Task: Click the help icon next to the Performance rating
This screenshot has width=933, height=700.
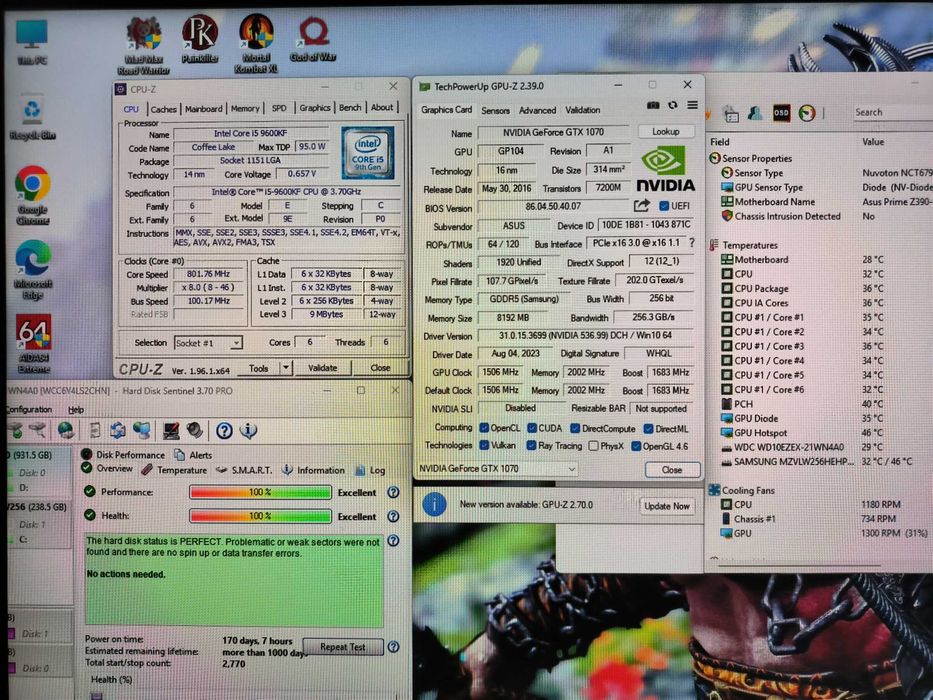Action: click(393, 492)
